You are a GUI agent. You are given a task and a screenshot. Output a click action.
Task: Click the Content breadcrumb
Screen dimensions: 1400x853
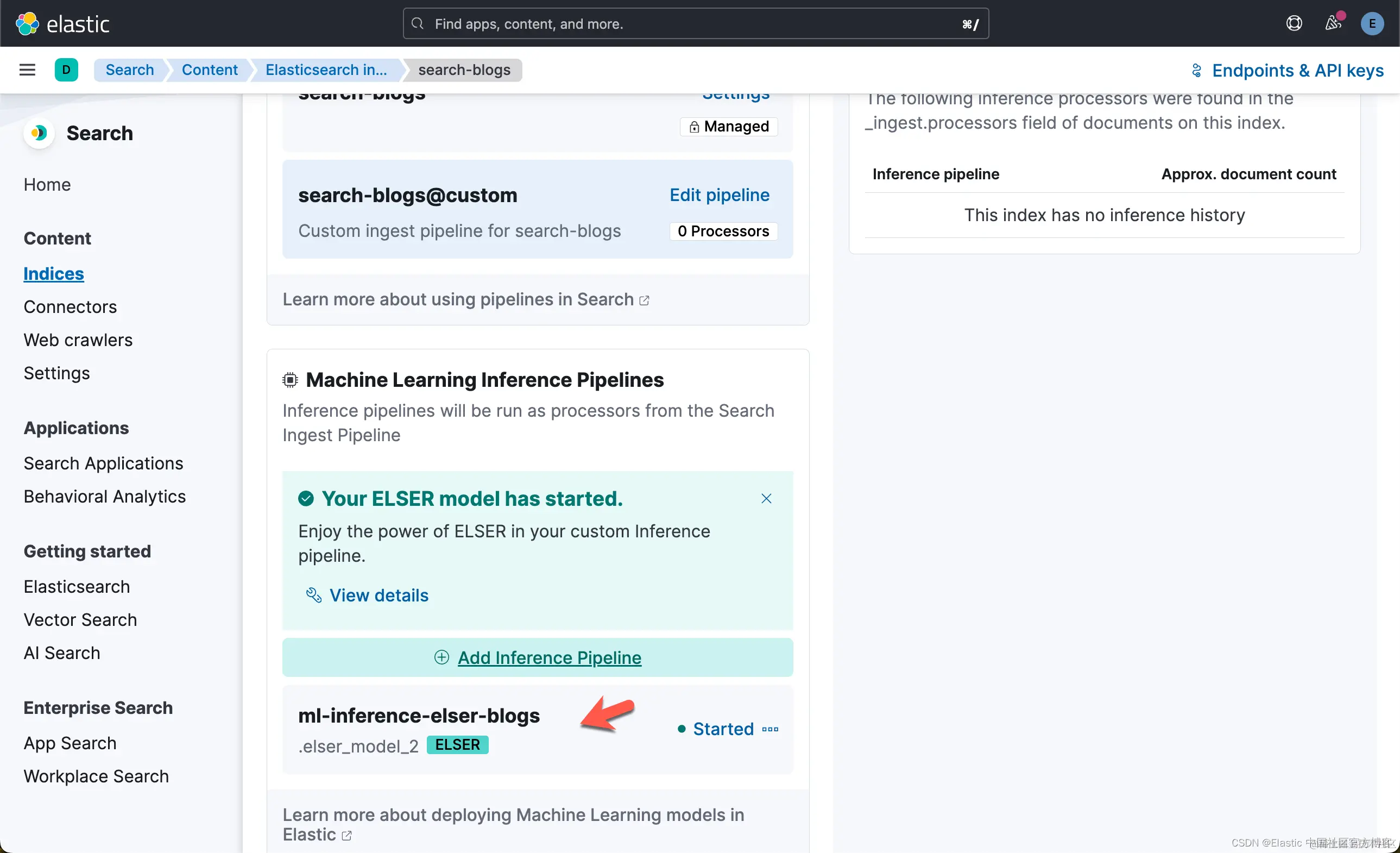209,70
